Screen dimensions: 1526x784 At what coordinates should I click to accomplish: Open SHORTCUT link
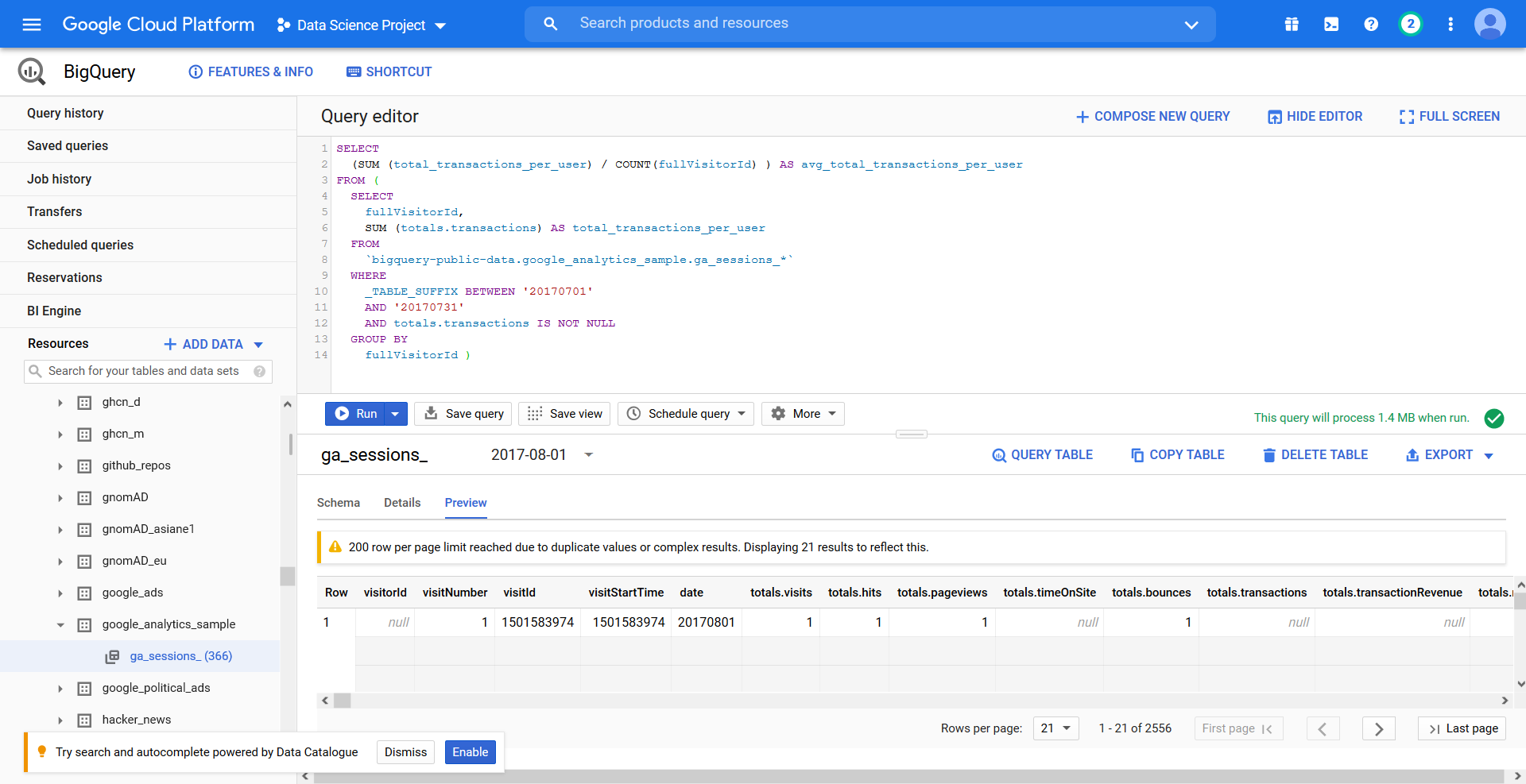pyautogui.click(x=389, y=72)
